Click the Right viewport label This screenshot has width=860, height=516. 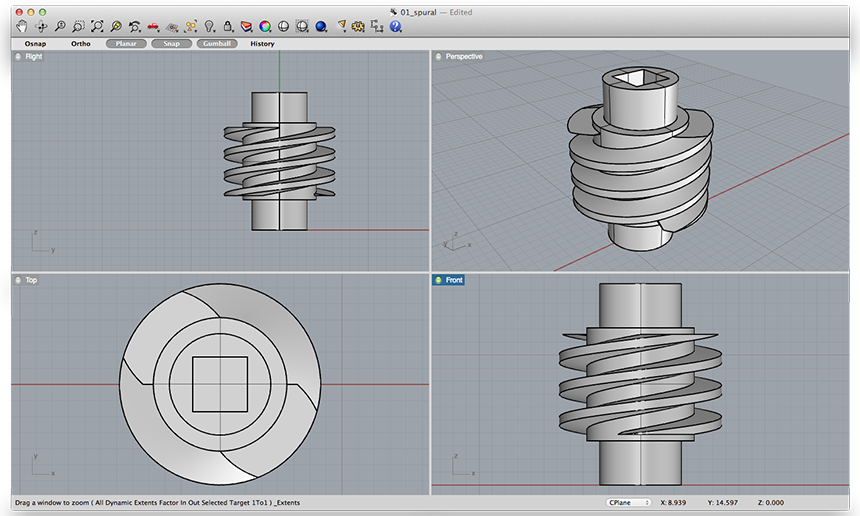[33, 57]
